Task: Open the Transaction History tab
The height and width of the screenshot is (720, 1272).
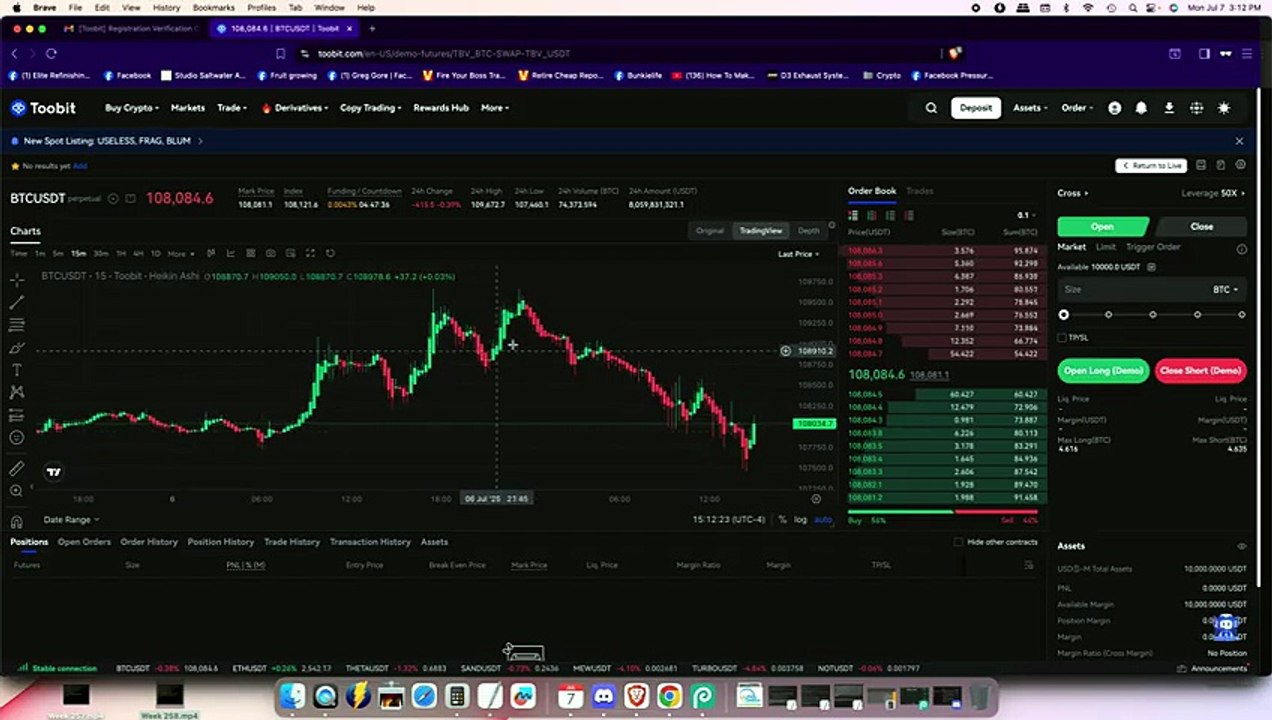Action: [x=370, y=542]
